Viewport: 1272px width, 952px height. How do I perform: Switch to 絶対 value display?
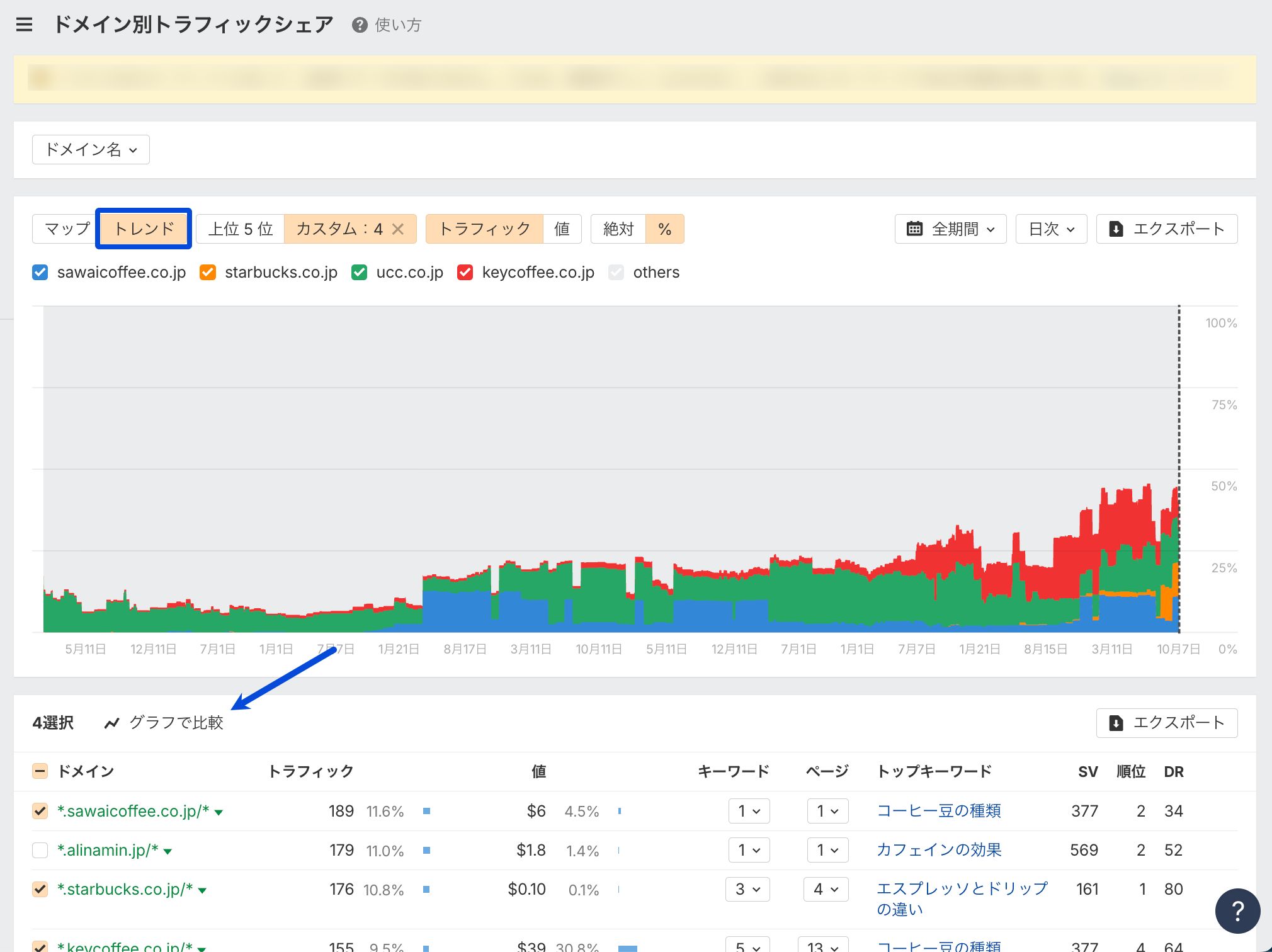(x=618, y=229)
